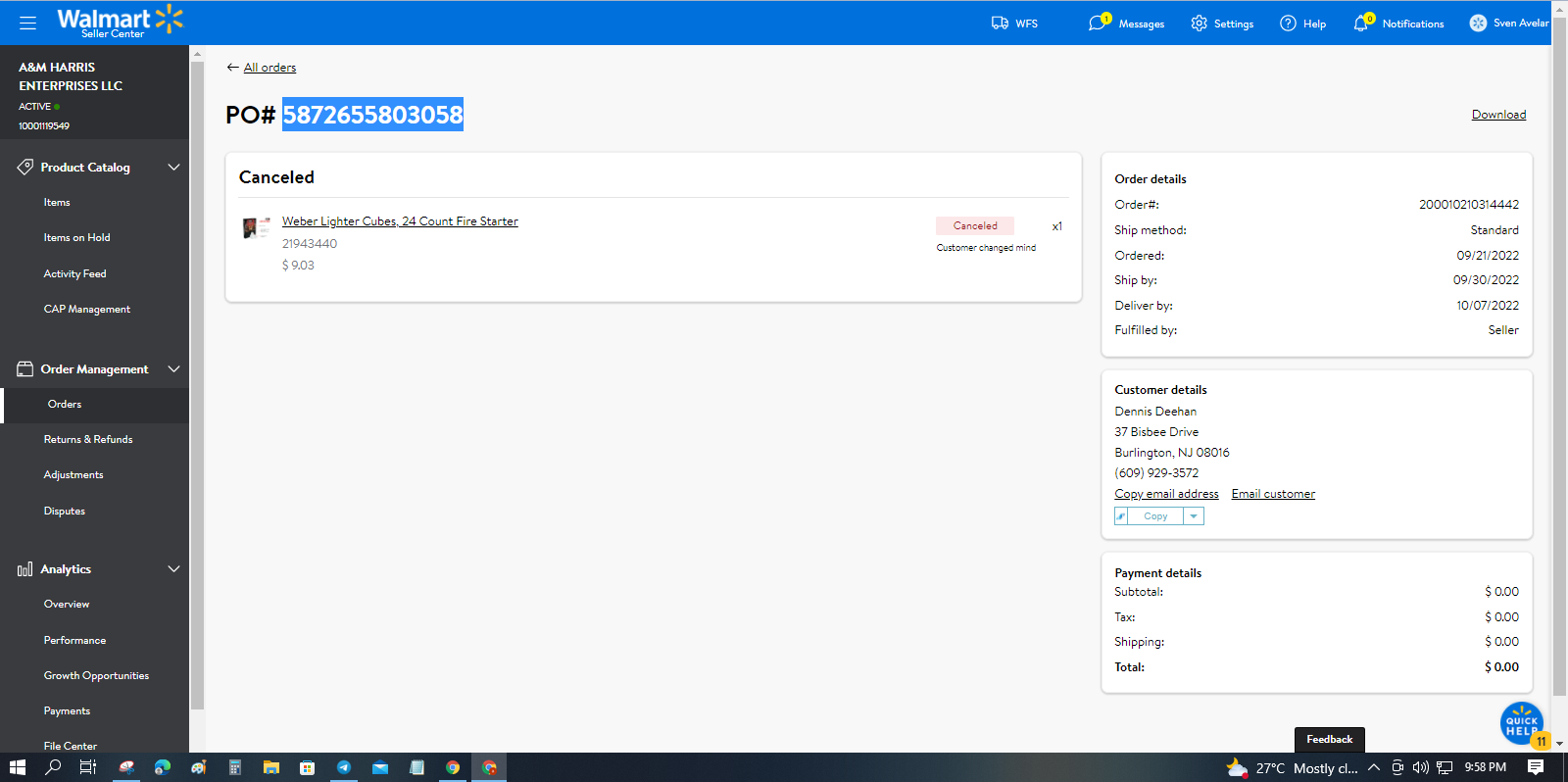Collapse the Product Catalog section chevron
Screen dimensions: 1568x782
click(173, 168)
